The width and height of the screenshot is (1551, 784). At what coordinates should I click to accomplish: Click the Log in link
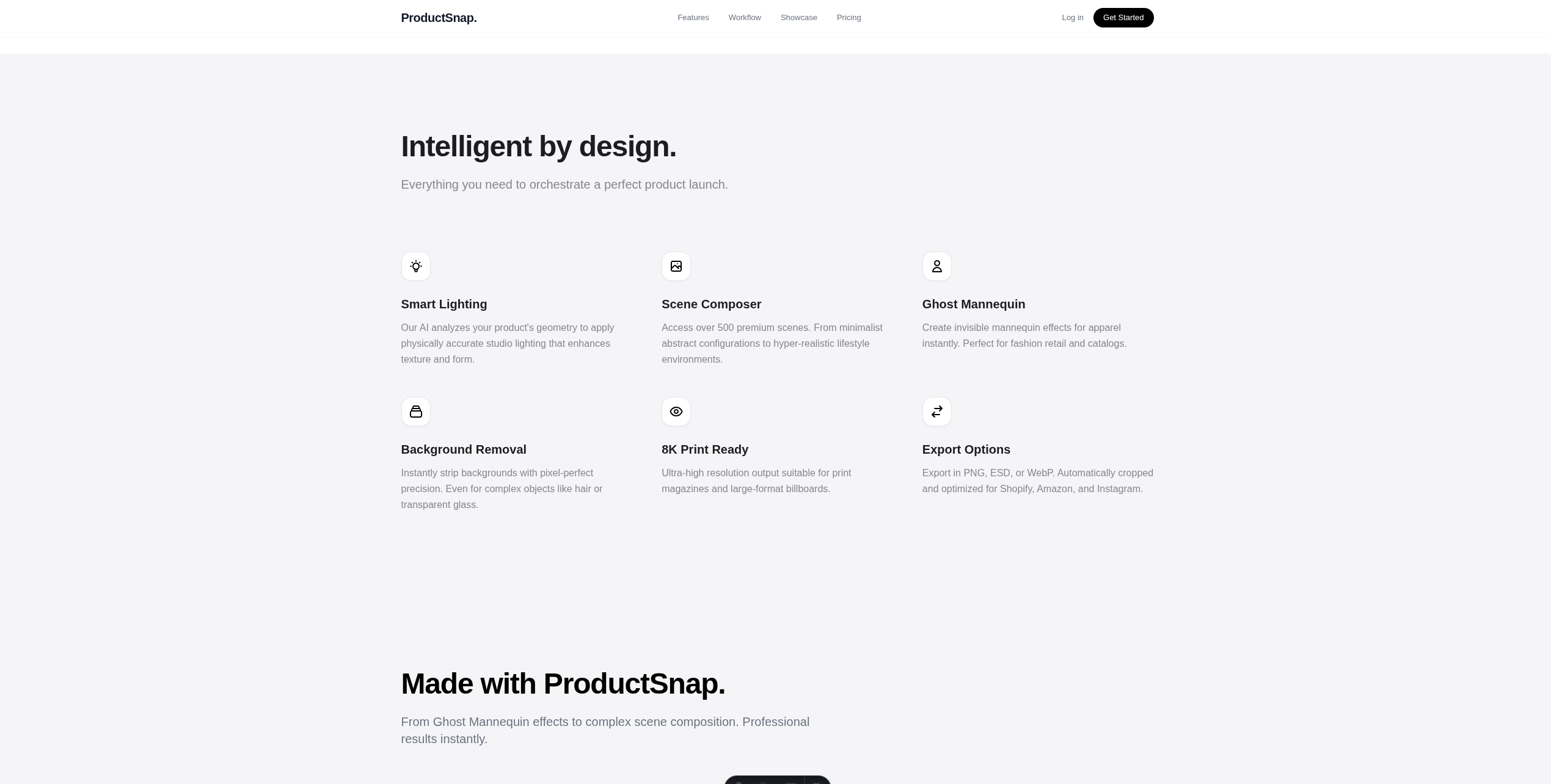point(1072,17)
